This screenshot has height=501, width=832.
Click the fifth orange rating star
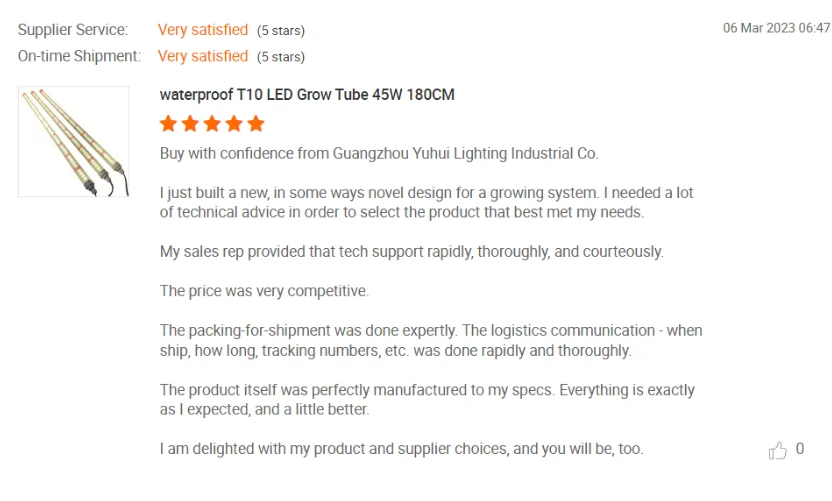click(256, 123)
